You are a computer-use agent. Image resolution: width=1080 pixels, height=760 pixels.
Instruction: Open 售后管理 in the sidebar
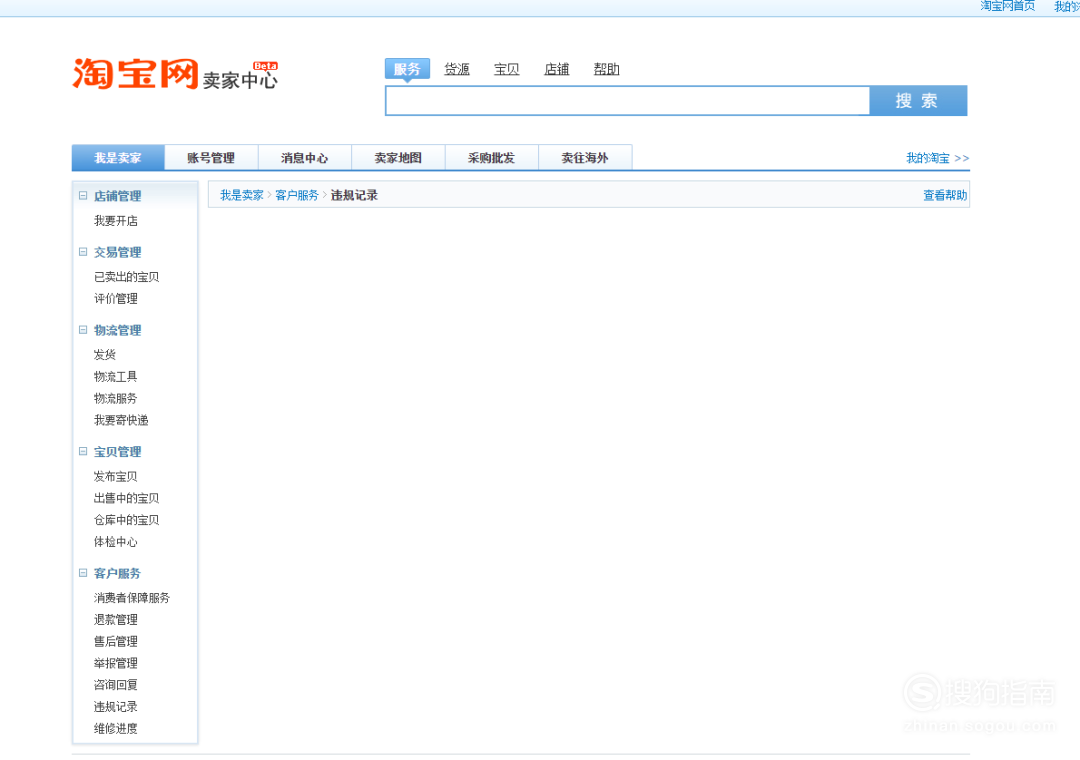[116, 641]
